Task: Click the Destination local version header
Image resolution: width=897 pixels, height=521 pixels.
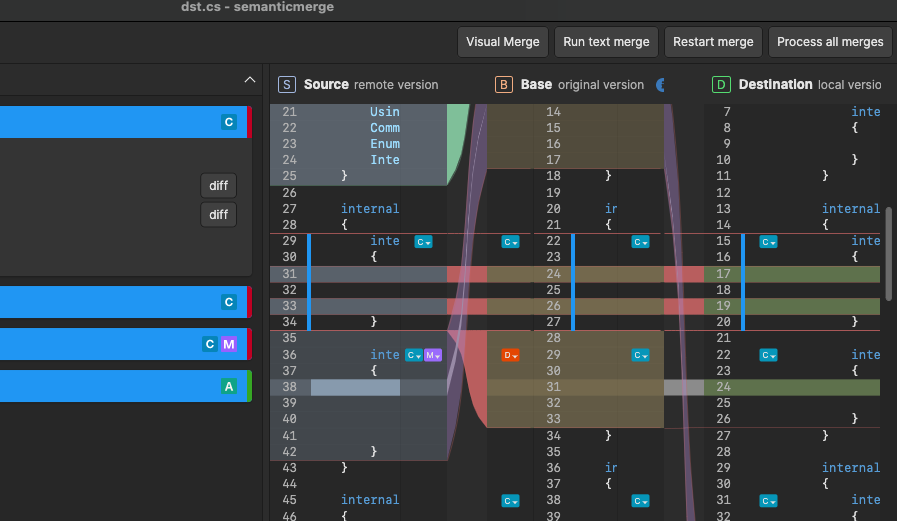Action: 810,85
